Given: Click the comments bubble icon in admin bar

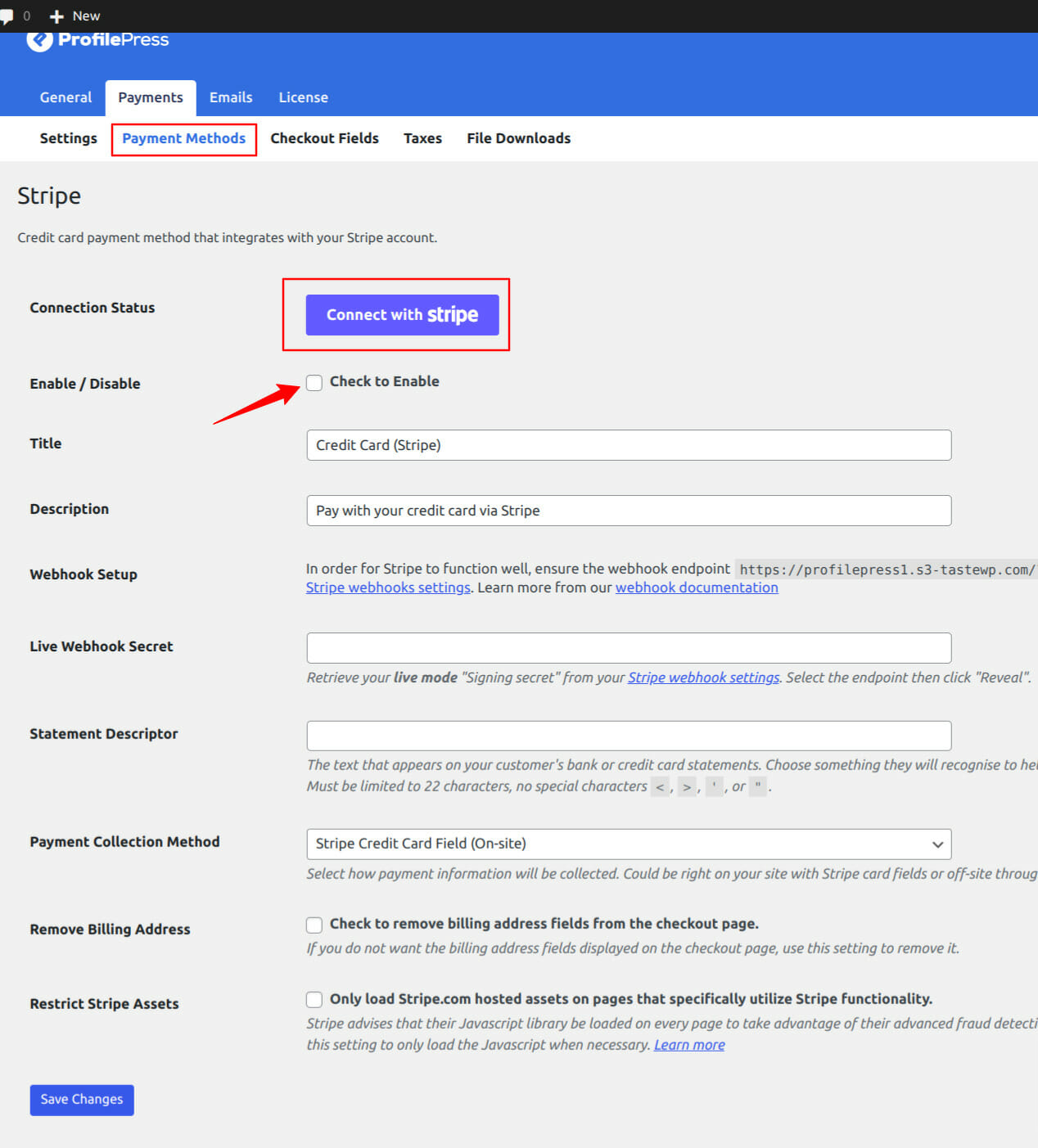Looking at the screenshot, I should (x=7, y=16).
